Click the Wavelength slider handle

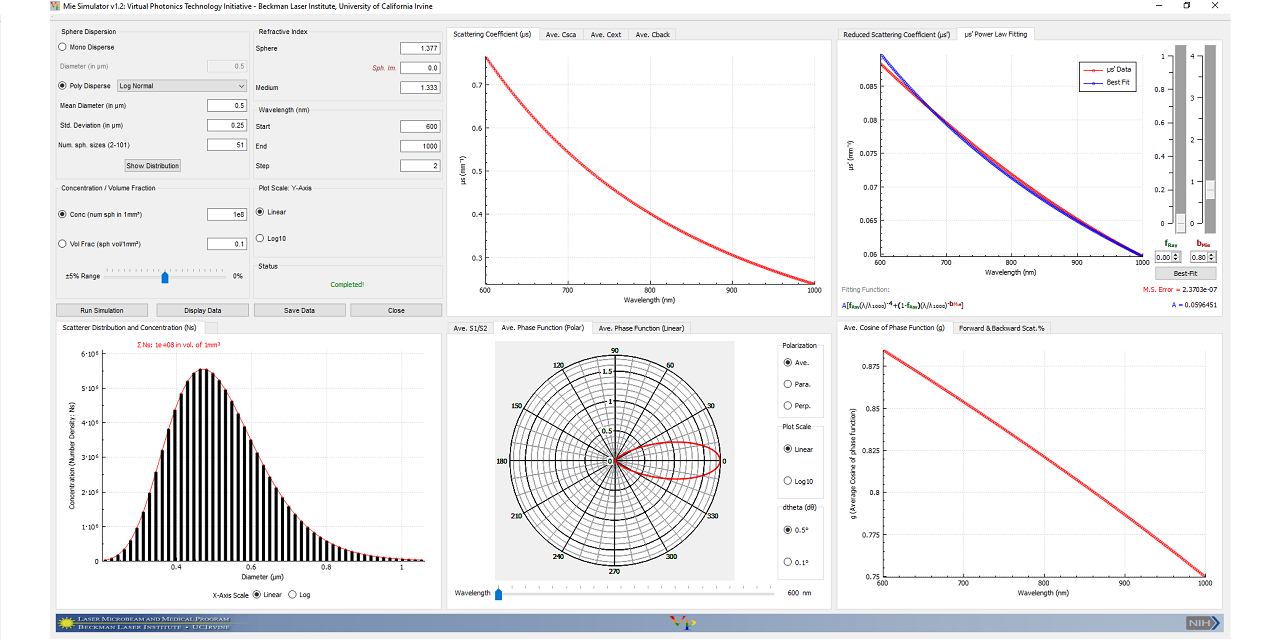tap(497, 592)
